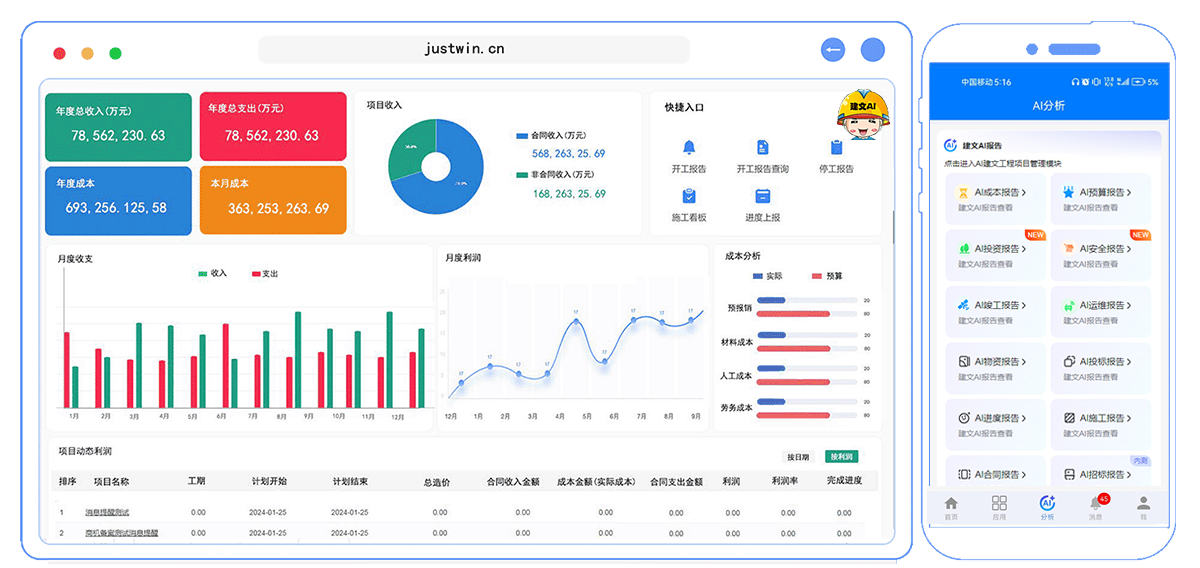Toggle the 支出 legend in 月度收支 chart
Screen dimensions: 1200x568
264,273
